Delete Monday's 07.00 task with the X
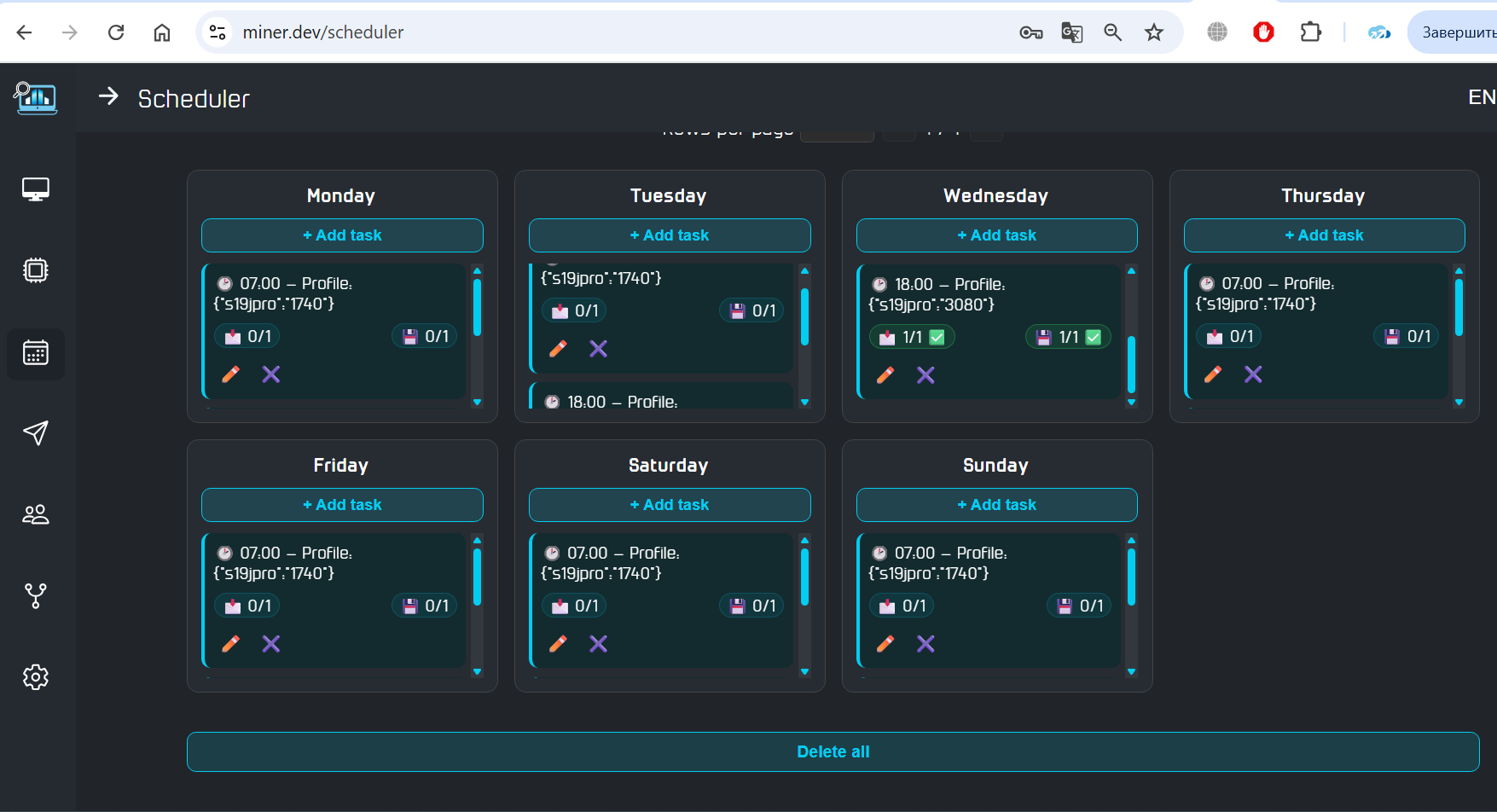1497x812 pixels. pyautogui.click(x=271, y=374)
